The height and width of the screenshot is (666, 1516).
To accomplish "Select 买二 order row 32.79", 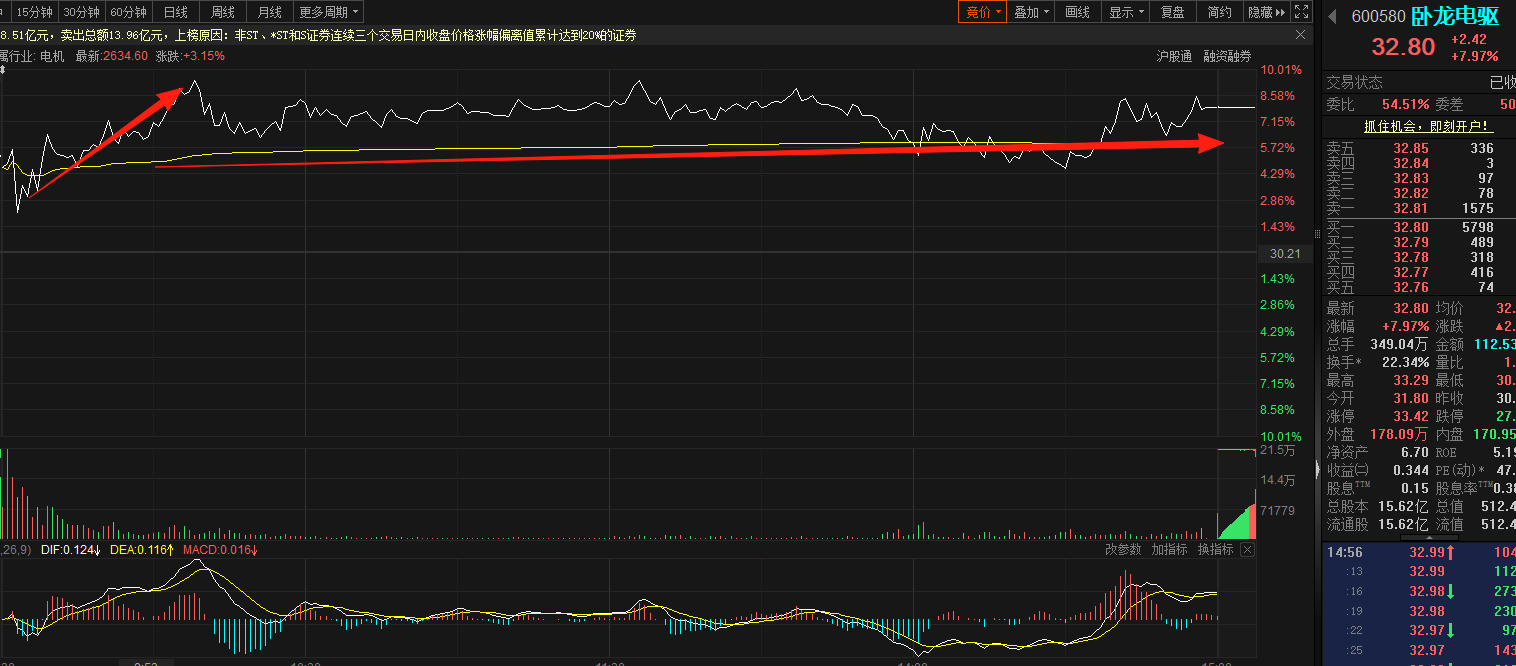I will pos(1419,242).
